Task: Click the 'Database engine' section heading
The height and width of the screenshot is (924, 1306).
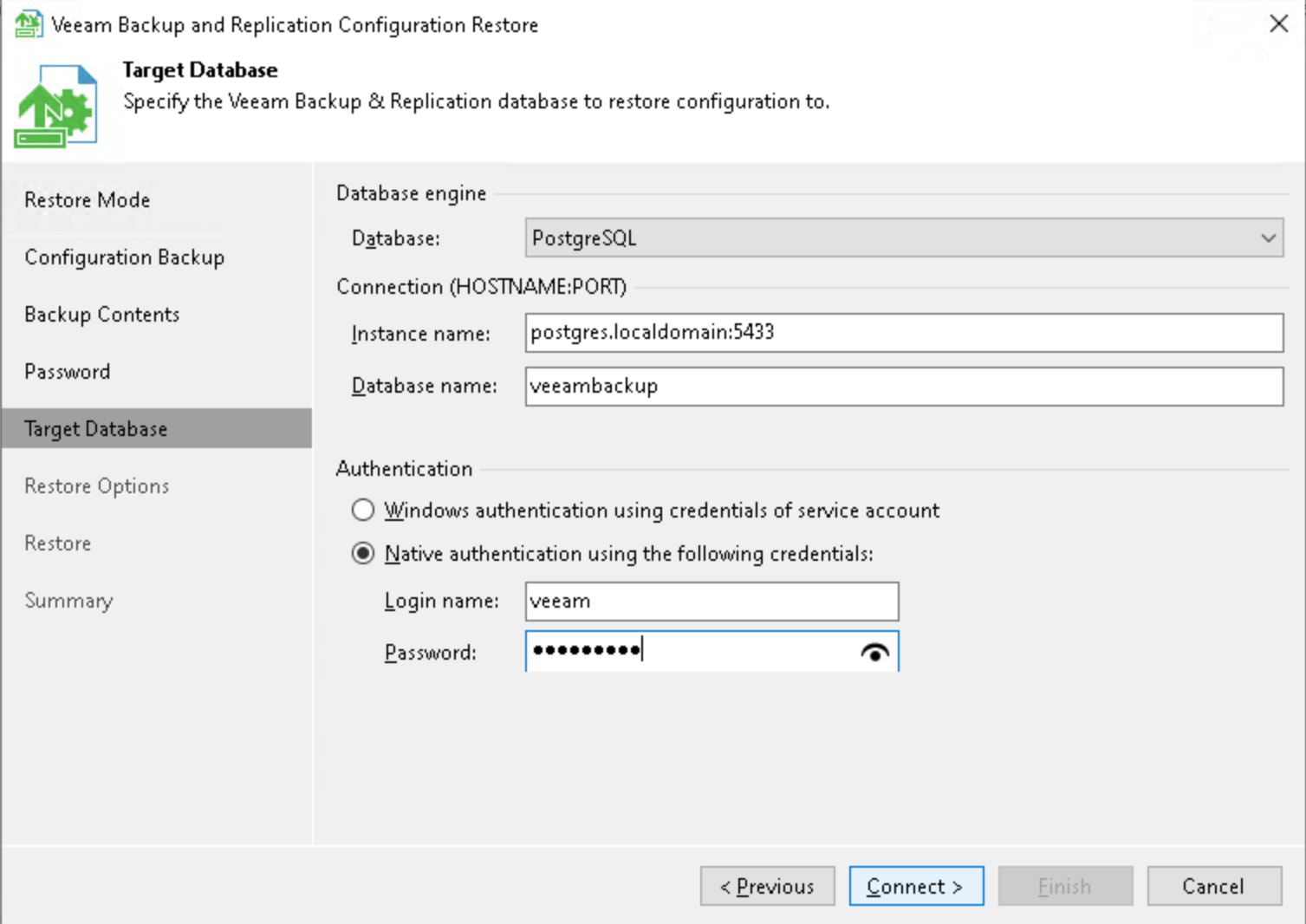Action: click(x=412, y=193)
